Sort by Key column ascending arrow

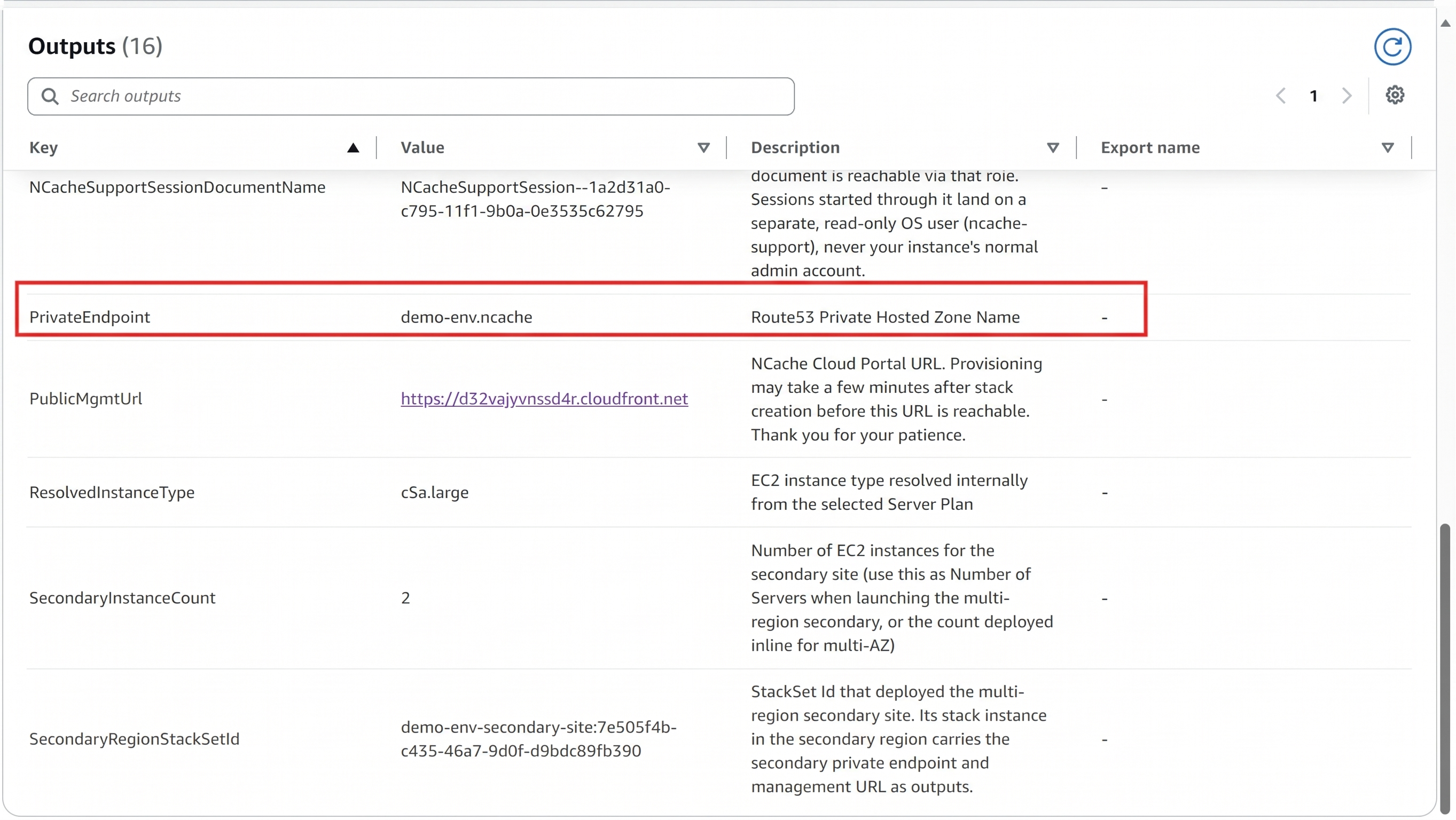point(353,147)
